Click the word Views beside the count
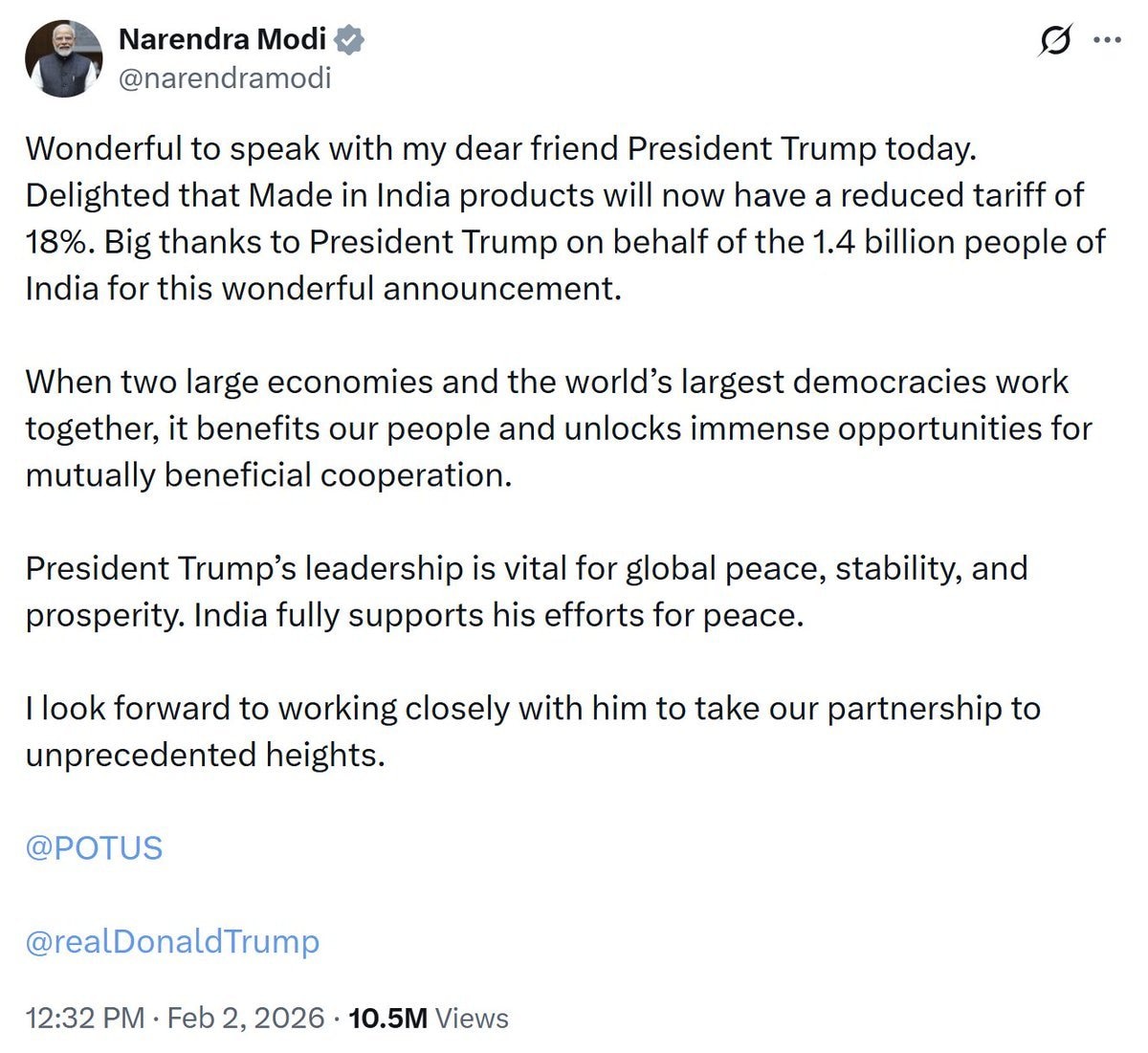Viewport: 1148px width, 1053px height. click(x=472, y=1018)
